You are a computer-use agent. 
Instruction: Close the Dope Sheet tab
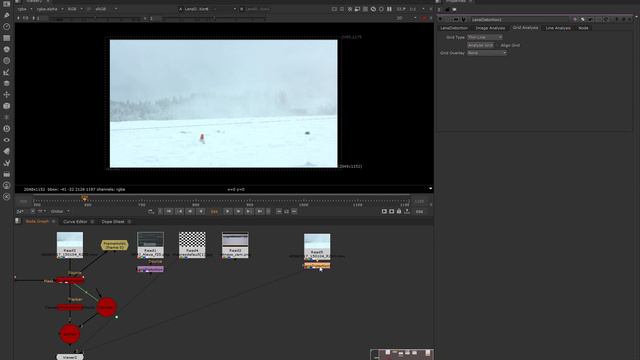129,222
